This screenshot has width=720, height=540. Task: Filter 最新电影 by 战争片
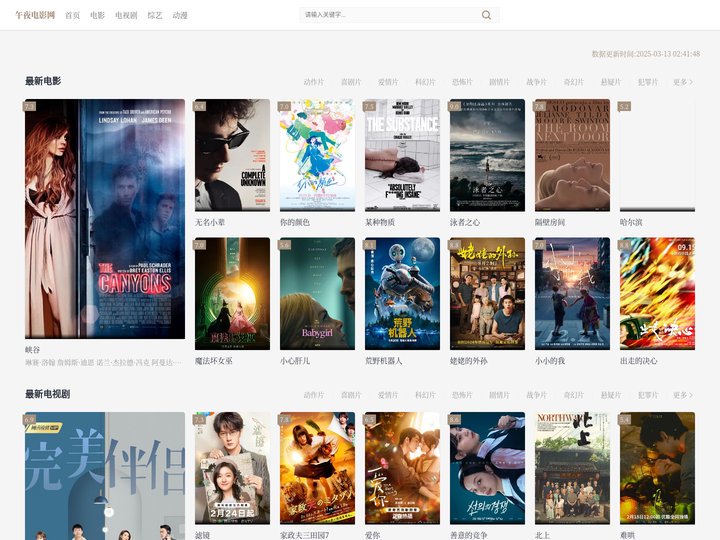536,82
